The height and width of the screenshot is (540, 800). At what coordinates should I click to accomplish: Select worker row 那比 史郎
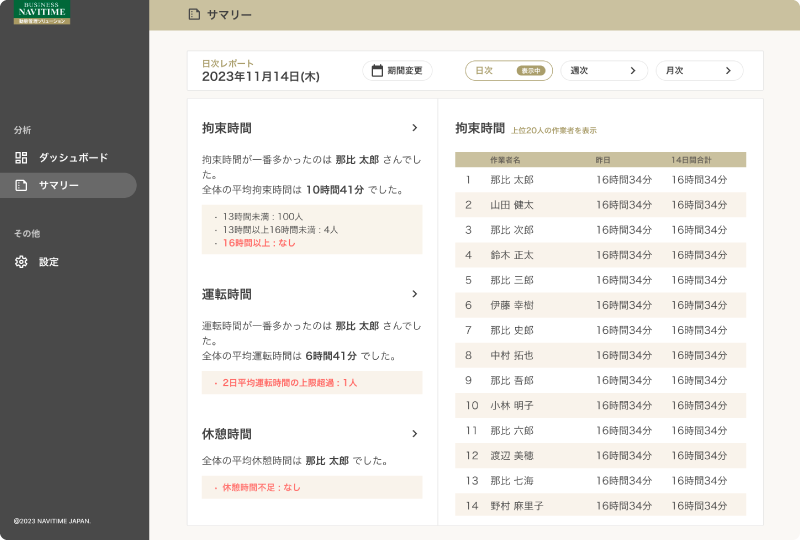[x=601, y=330]
